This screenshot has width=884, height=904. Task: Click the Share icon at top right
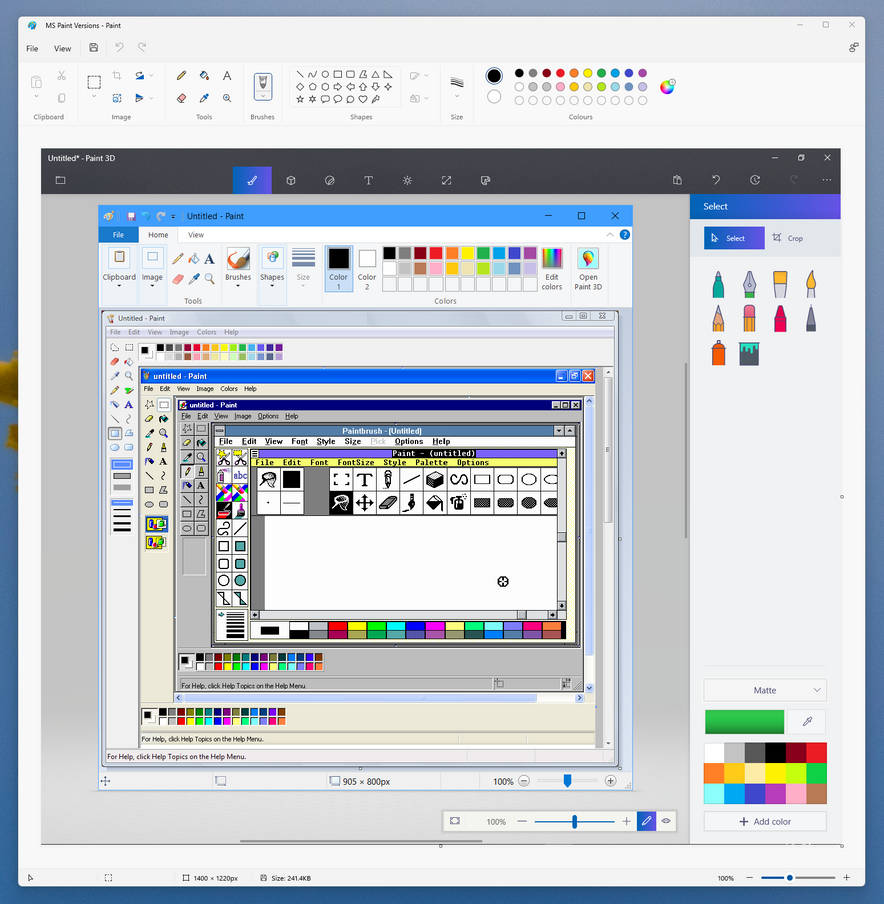click(853, 48)
